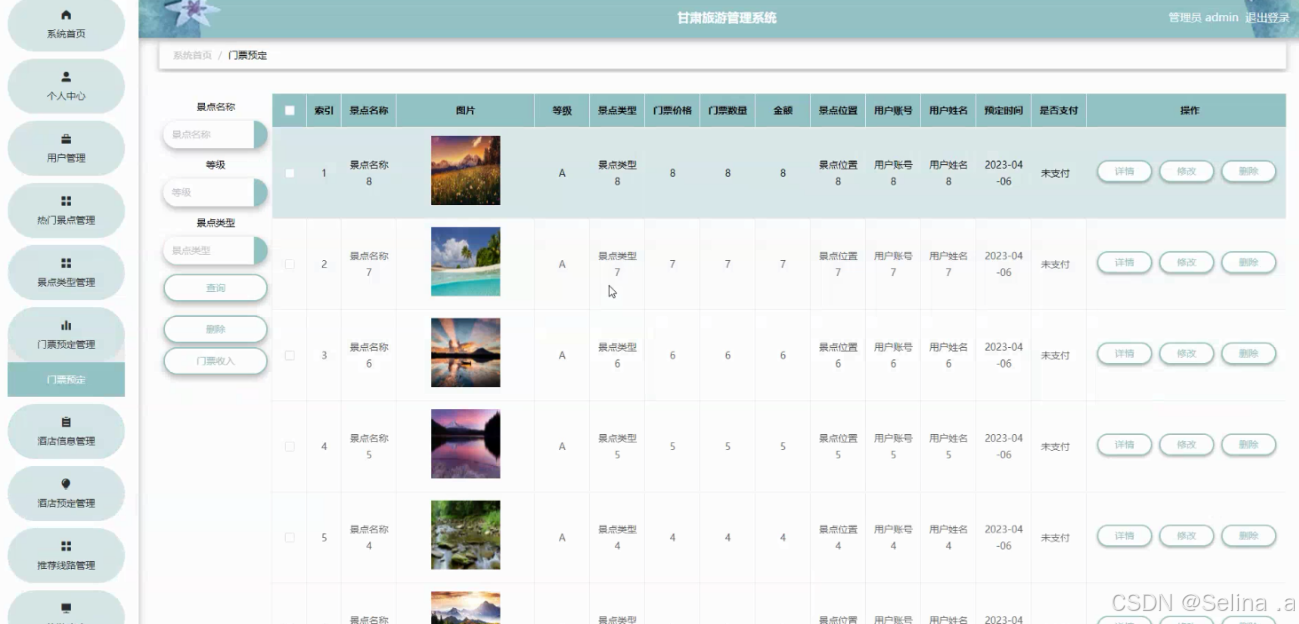The width and height of the screenshot is (1299, 624).
Task: Click 删除 in row 景点名称6
Action: pos(1248,354)
